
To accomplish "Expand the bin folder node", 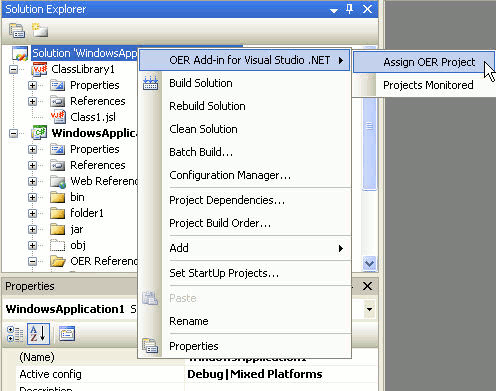I will 32,197.
